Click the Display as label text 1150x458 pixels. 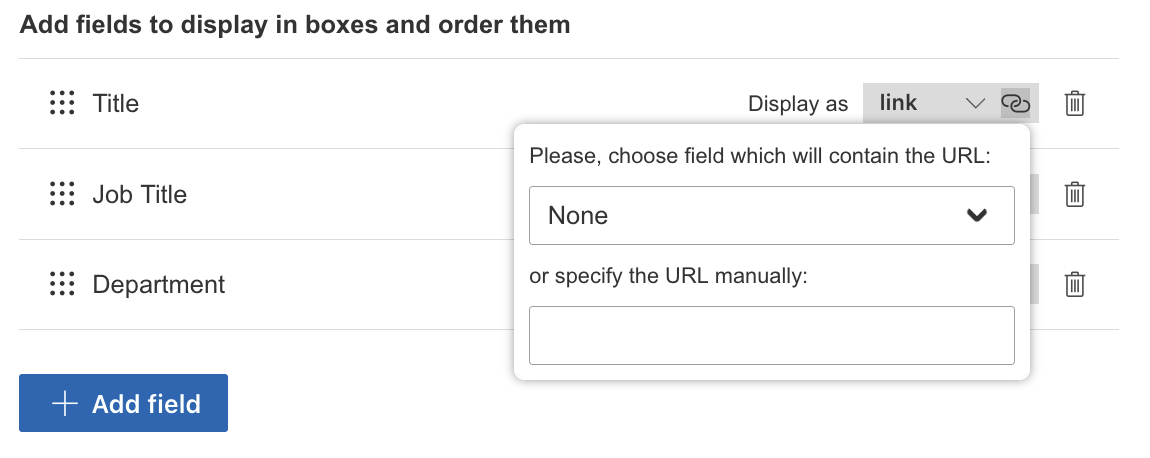pos(798,104)
